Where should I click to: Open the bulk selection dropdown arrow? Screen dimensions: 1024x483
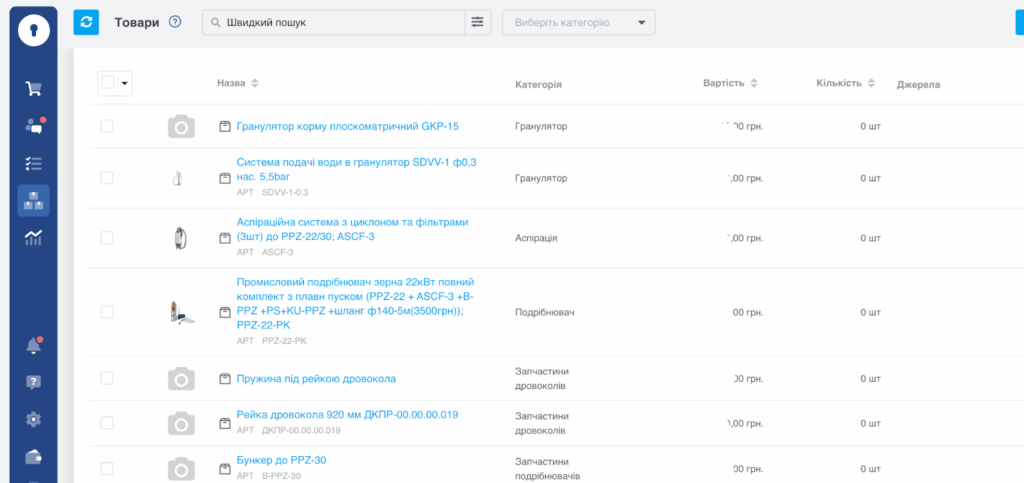click(x=125, y=84)
